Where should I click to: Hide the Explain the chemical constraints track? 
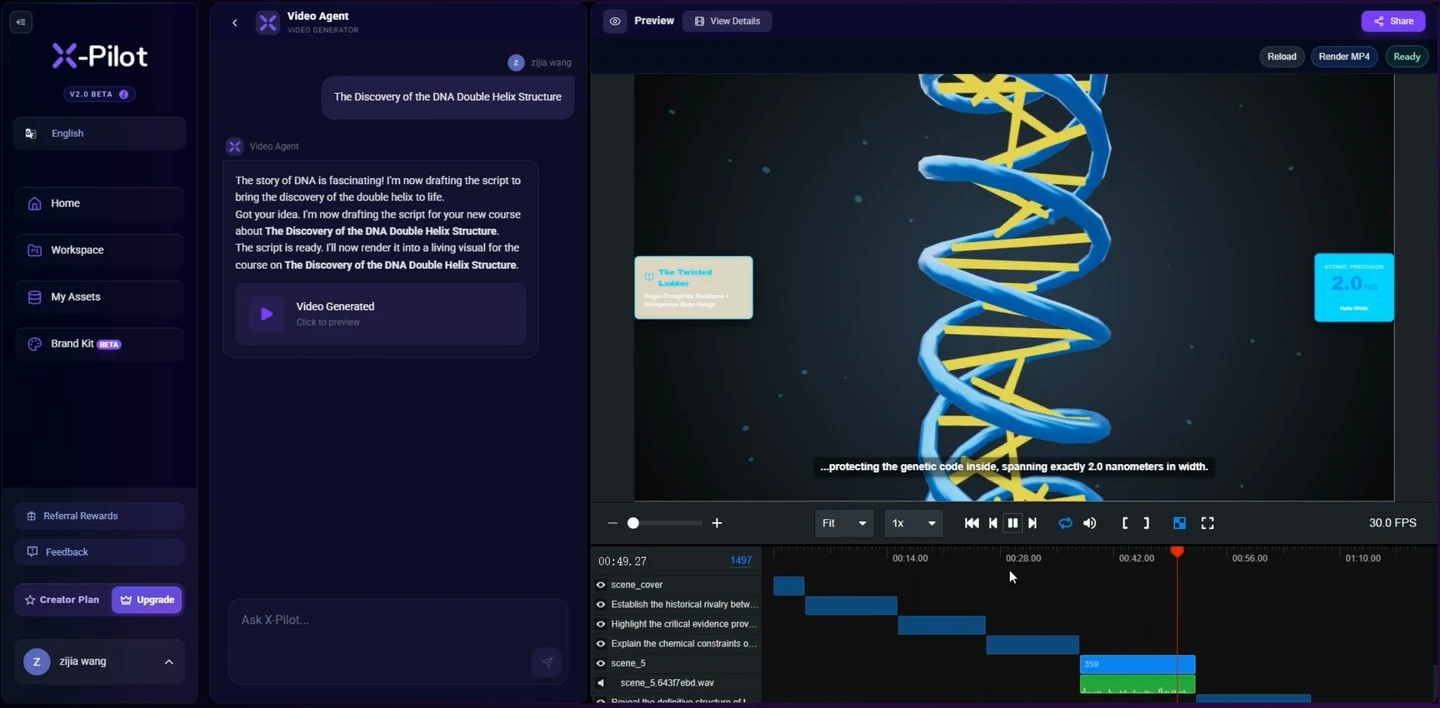click(x=601, y=644)
